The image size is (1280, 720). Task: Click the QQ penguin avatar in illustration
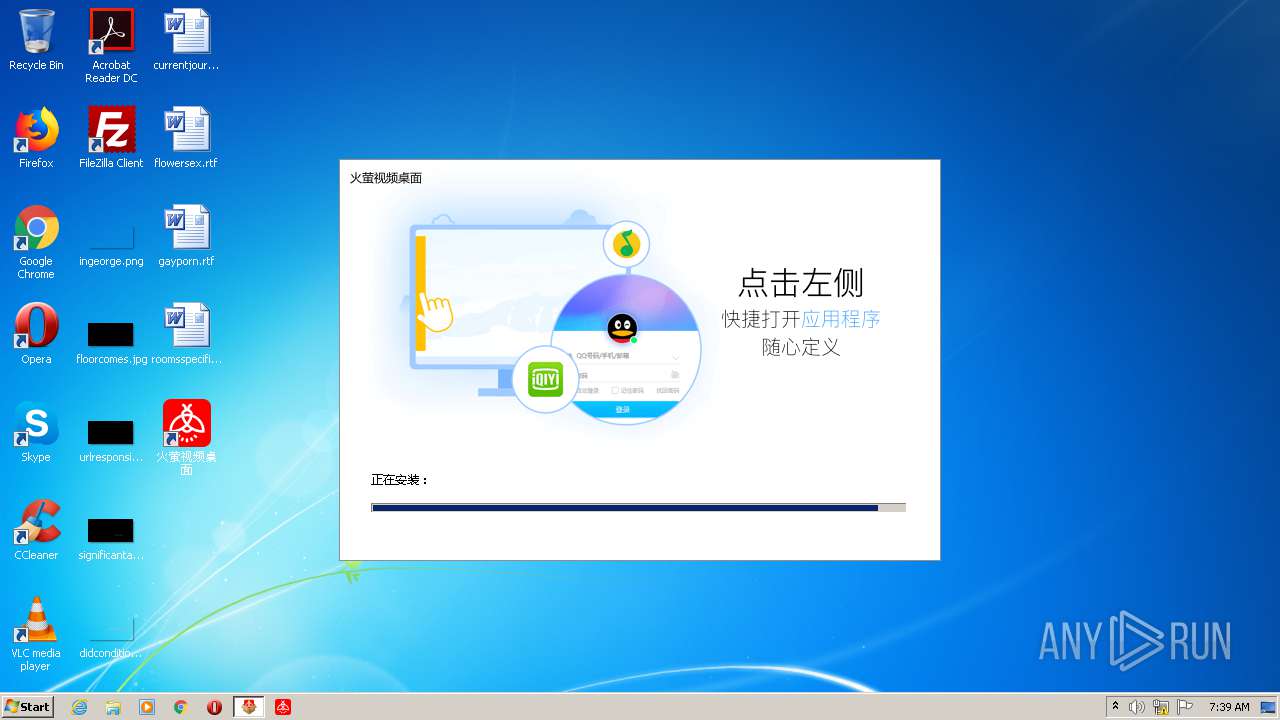click(622, 328)
